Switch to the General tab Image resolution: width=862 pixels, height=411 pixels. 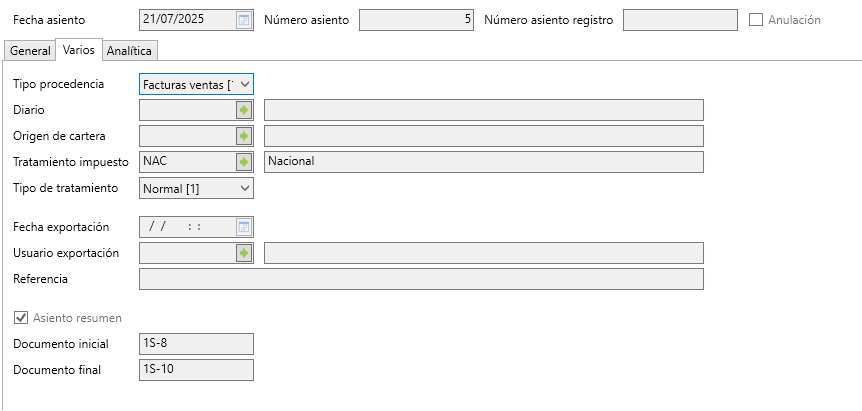tap(30, 50)
